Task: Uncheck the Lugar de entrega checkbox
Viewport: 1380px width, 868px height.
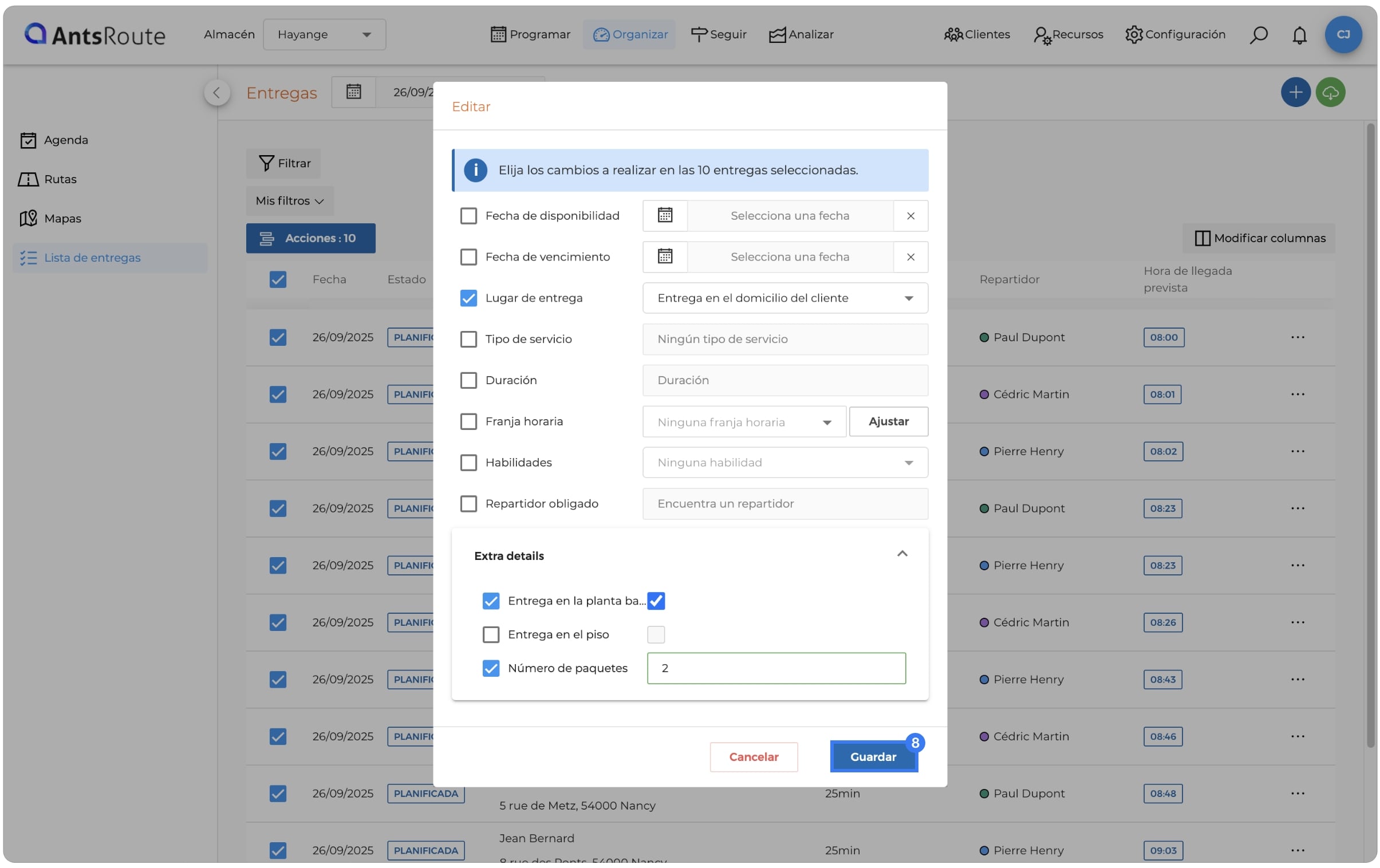Action: click(x=468, y=298)
